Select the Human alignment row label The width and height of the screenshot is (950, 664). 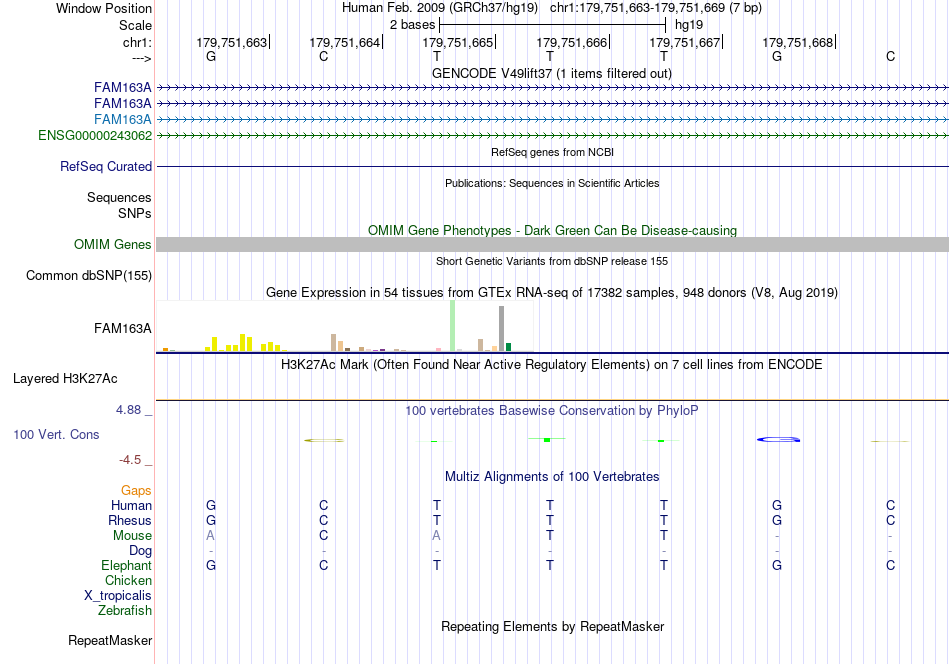(x=131, y=506)
